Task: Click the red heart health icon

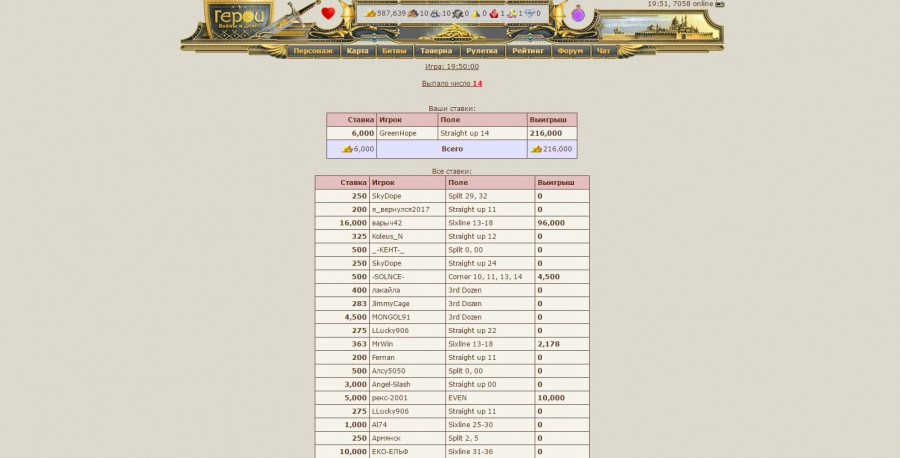Action: pos(328,13)
